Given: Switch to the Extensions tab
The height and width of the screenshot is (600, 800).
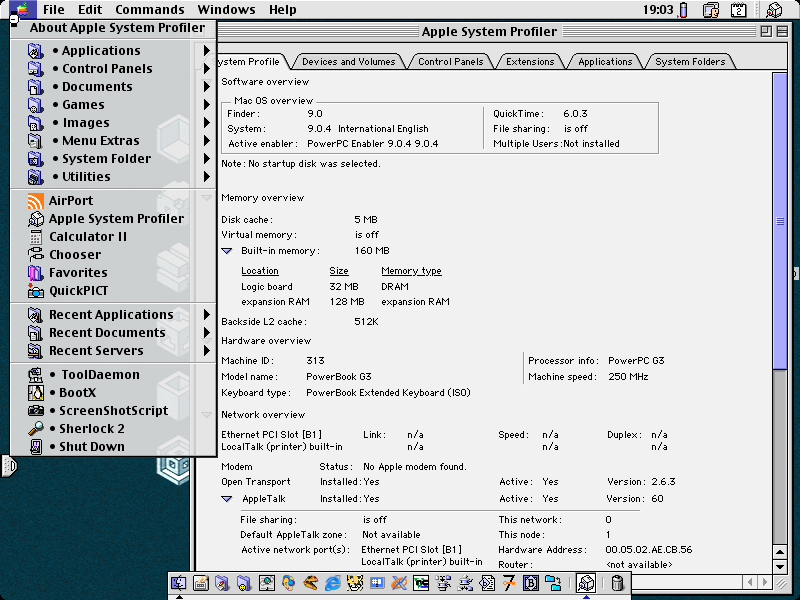Looking at the screenshot, I should [x=530, y=62].
